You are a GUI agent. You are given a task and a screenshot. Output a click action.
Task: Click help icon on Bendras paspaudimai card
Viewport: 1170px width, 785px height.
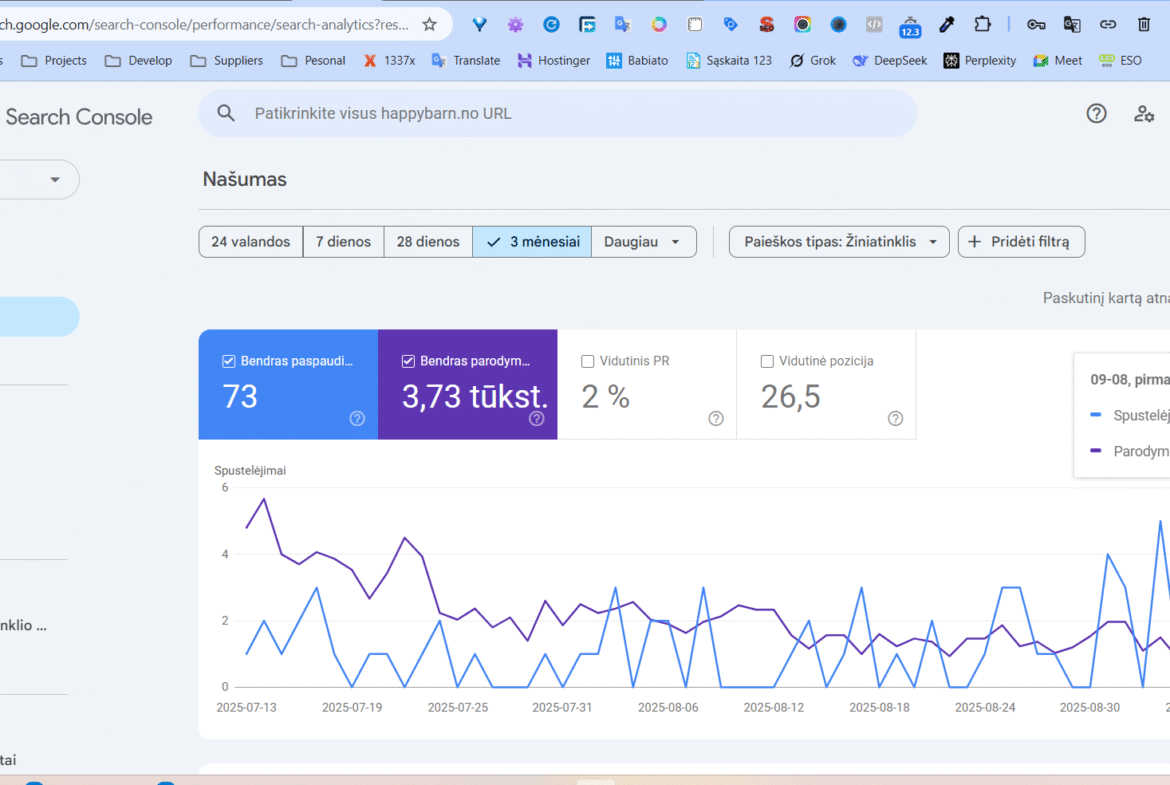click(x=357, y=418)
